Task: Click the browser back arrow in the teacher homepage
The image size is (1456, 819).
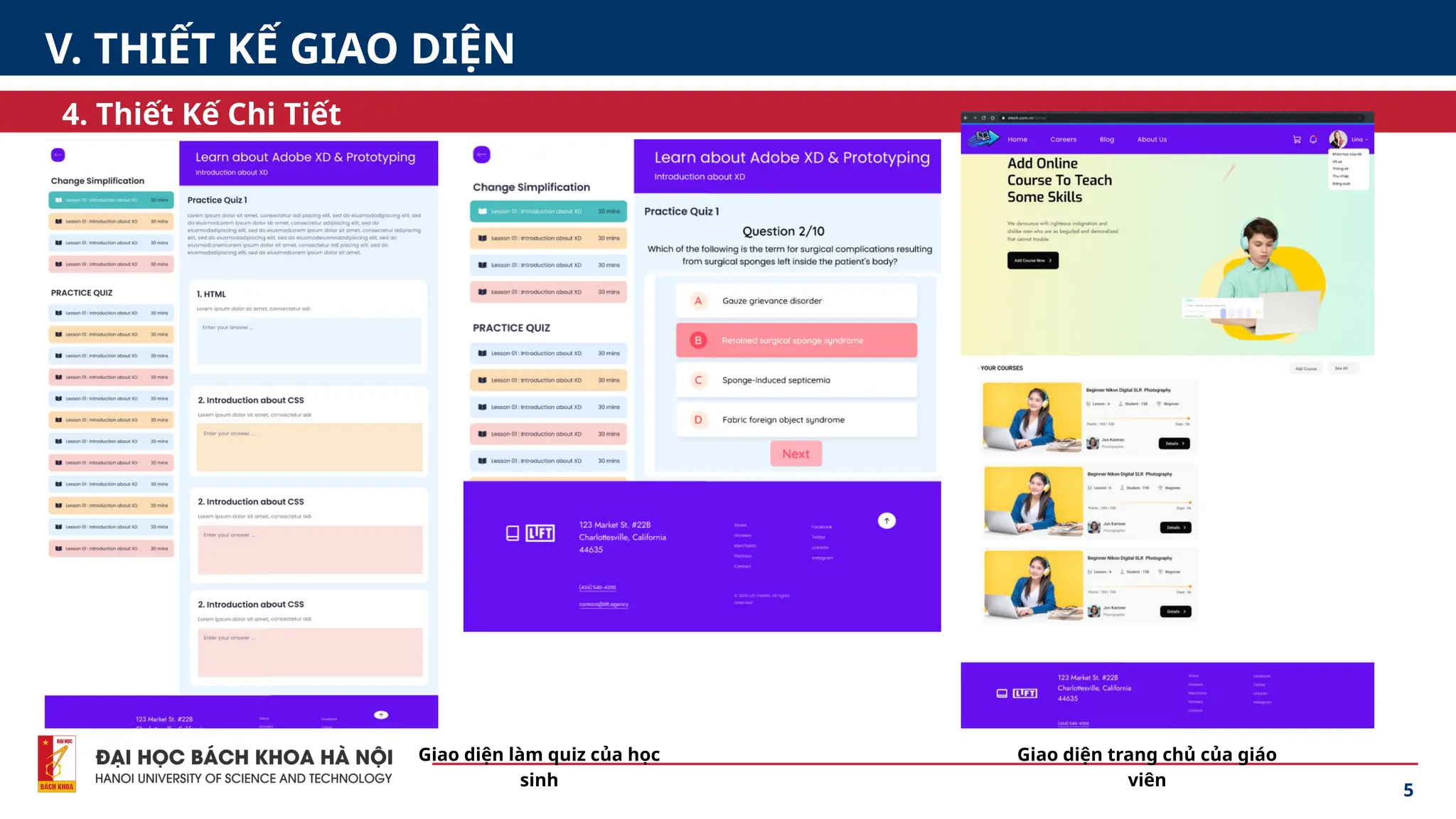Action: (x=965, y=118)
